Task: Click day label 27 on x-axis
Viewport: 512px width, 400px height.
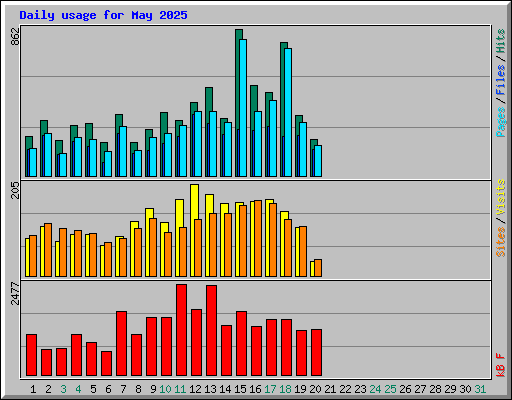Action: [x=420, y=389]
